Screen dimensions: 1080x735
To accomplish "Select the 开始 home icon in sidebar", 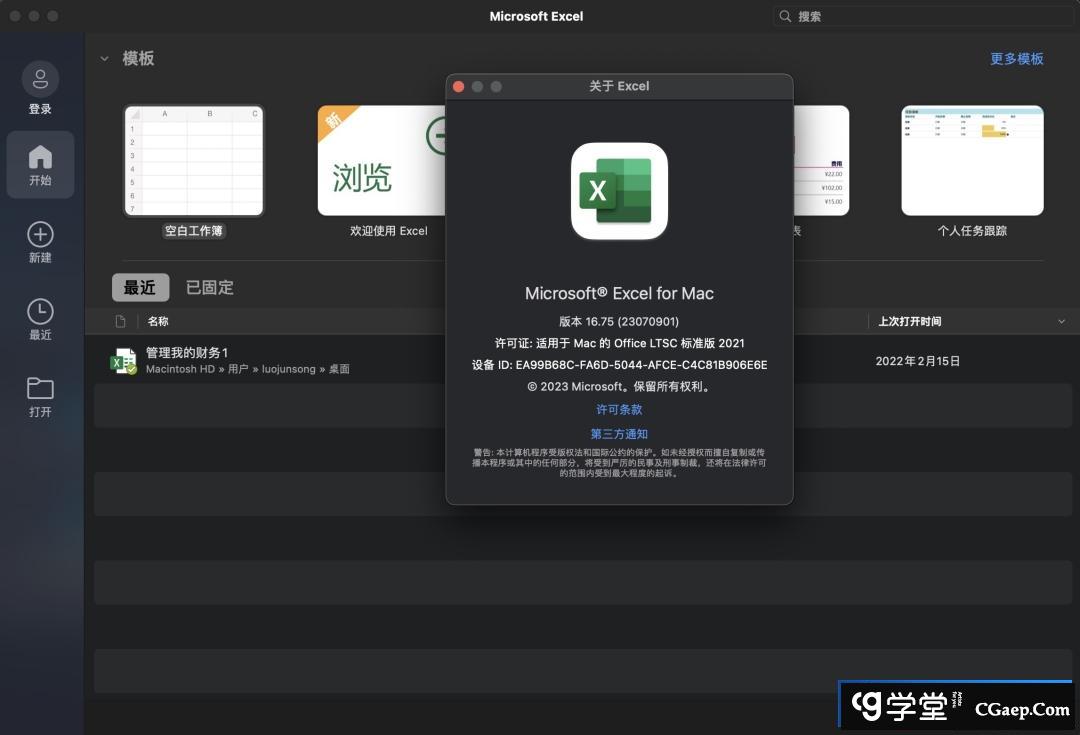I will click(x=40, y=157).
